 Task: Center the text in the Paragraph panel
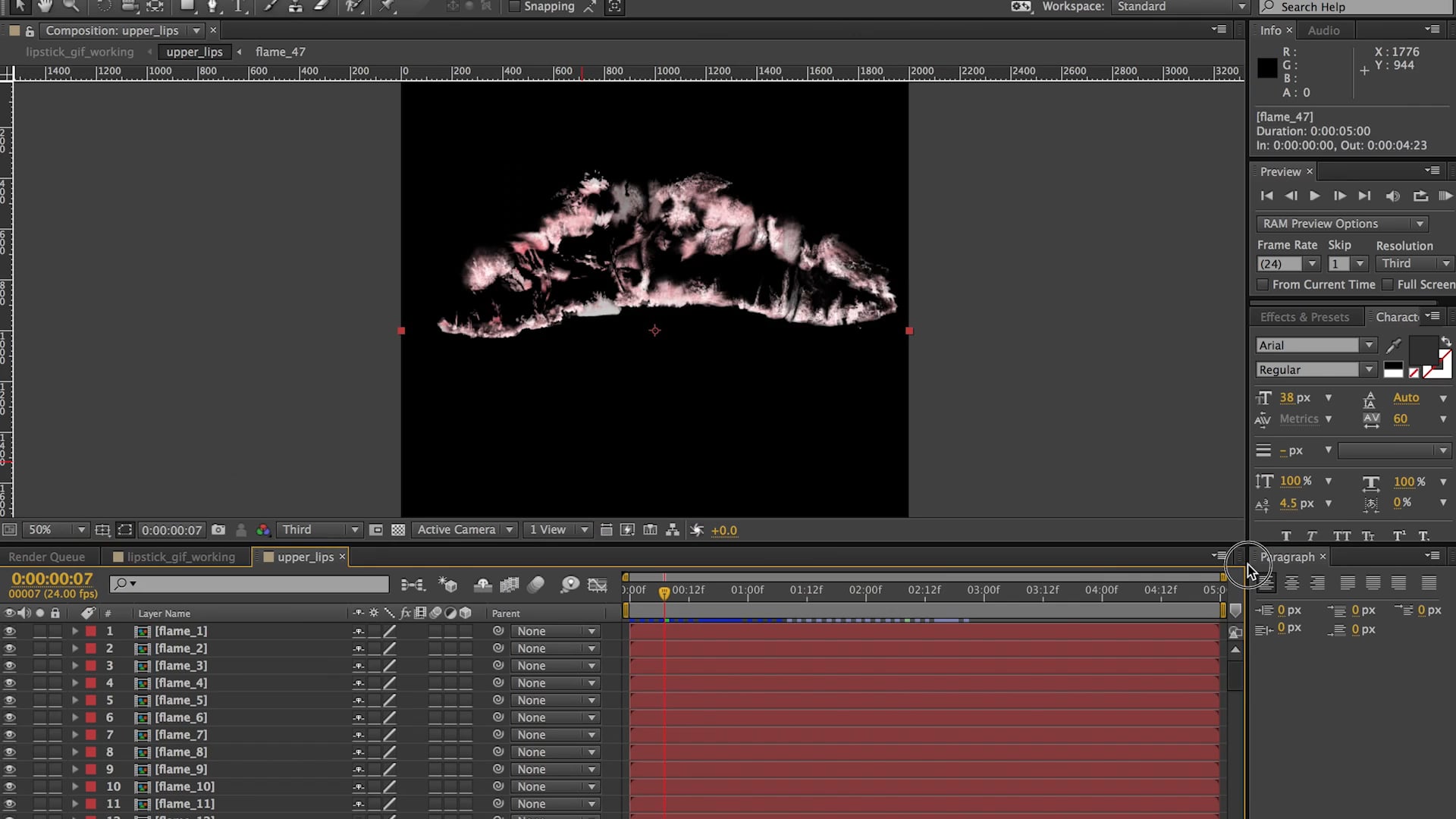coord(1291,582)
